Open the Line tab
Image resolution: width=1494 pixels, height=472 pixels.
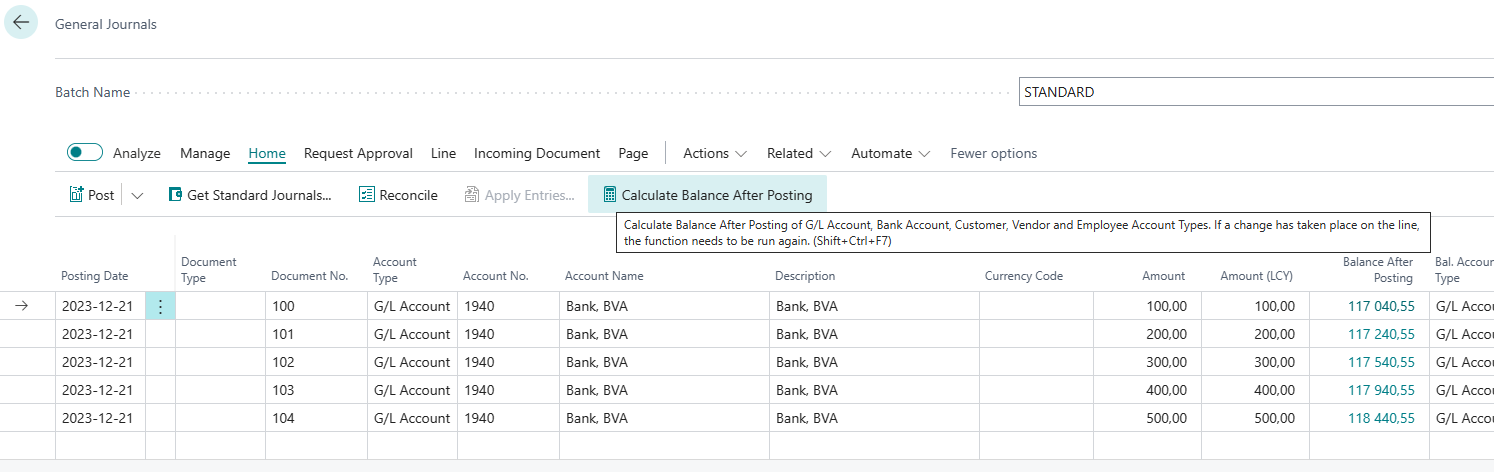pyautogui.click(x=443, y=153)
